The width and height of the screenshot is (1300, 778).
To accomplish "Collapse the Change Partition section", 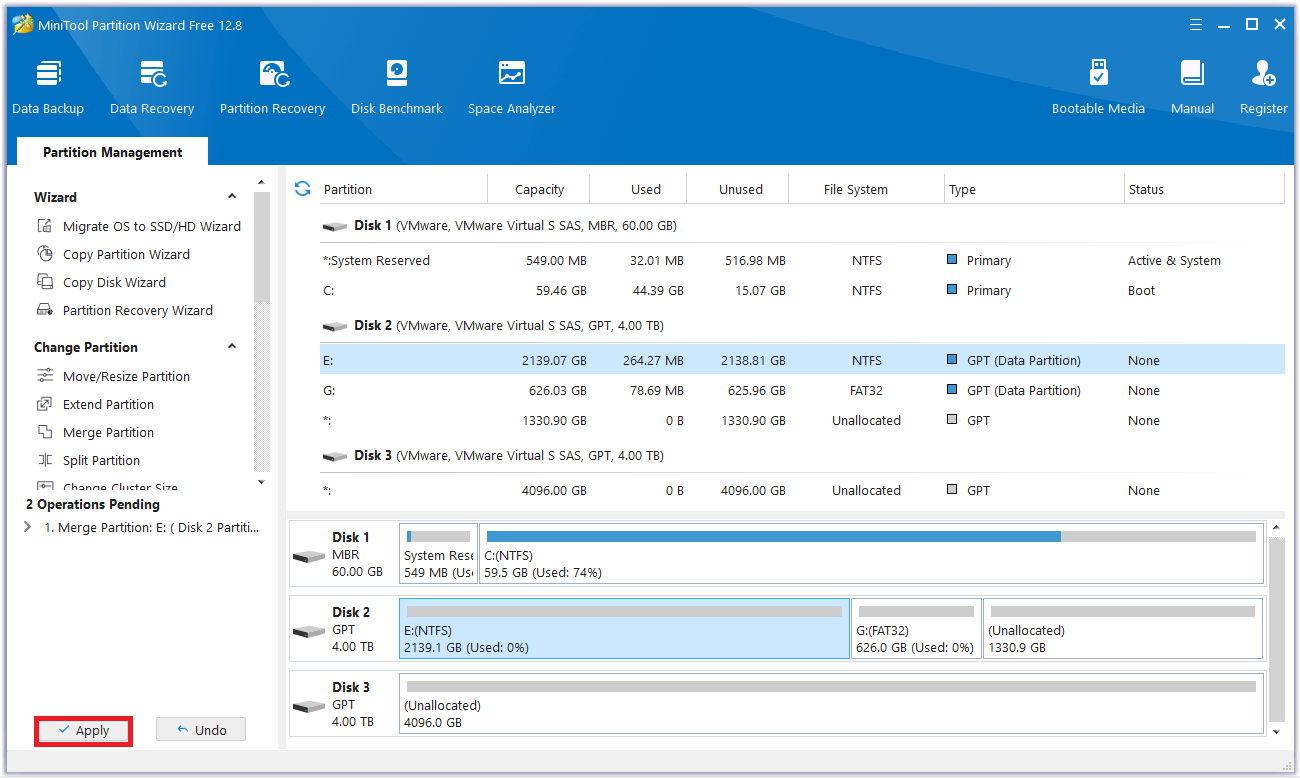I will pos(232,347).
